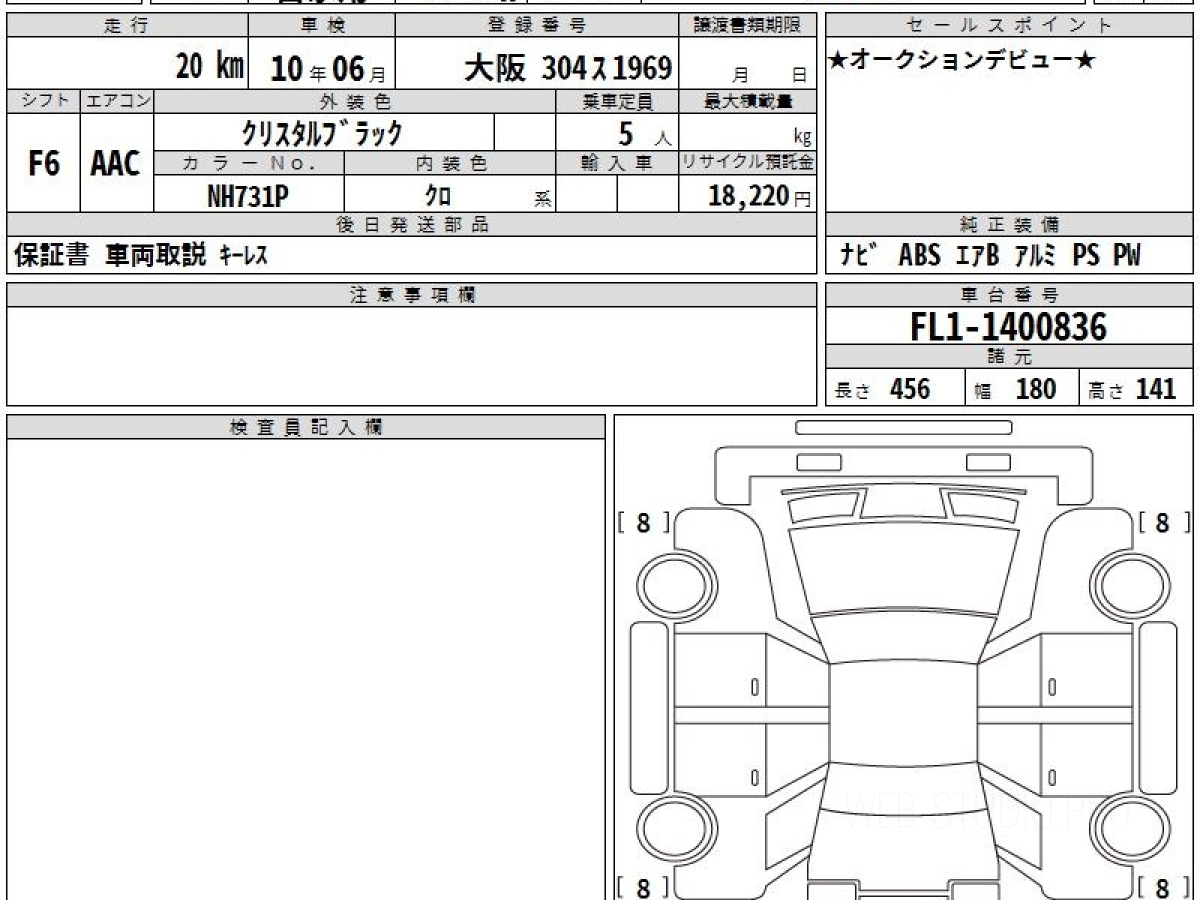Select the AAC air conditioner value

116,164
